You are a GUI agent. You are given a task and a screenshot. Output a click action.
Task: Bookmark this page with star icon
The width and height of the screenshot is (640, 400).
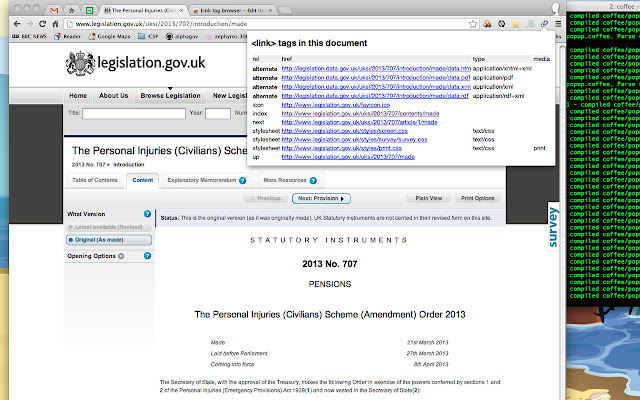[x=473, y=24]
